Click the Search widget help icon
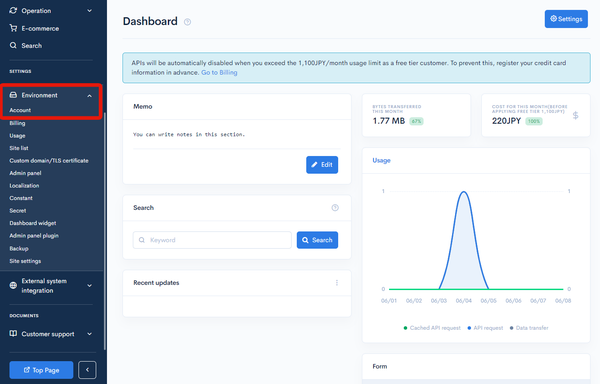Image resolution: width=600 pixels, height=384 pixels. (335, 208)
